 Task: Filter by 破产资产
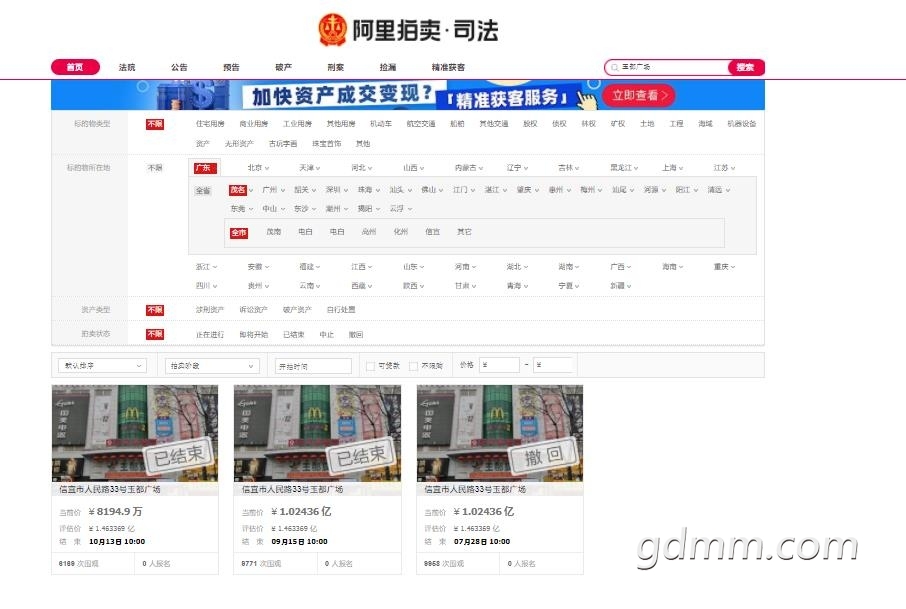[x=297, y=310]
